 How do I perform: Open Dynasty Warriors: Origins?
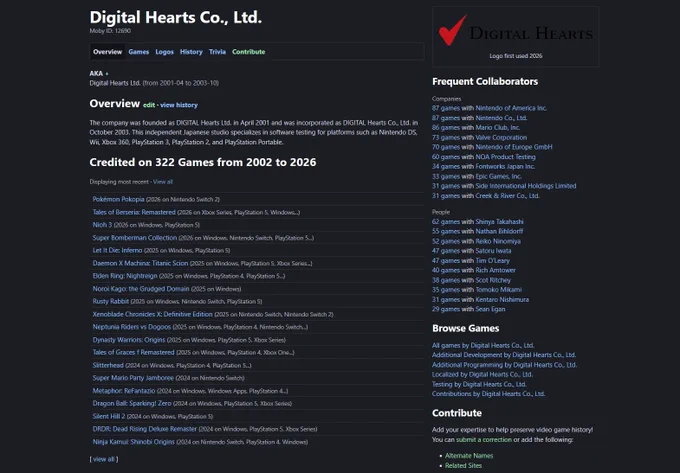tap(128, 340)
